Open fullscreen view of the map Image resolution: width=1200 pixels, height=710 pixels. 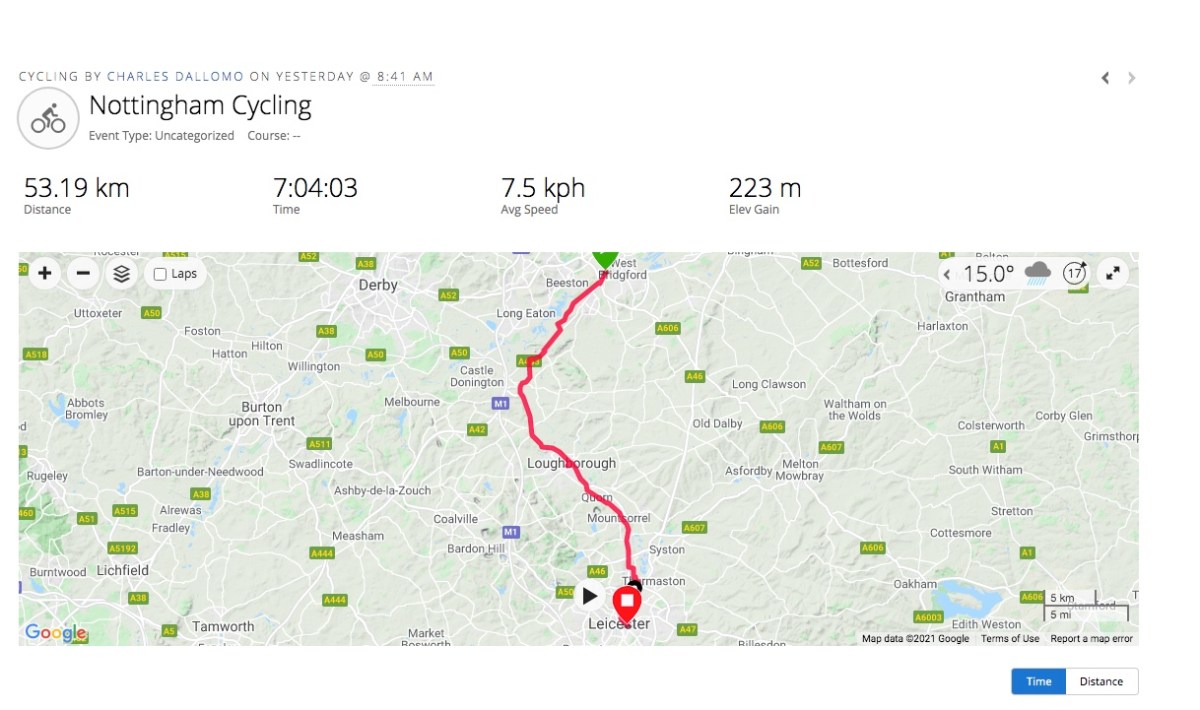point(1114,272)
